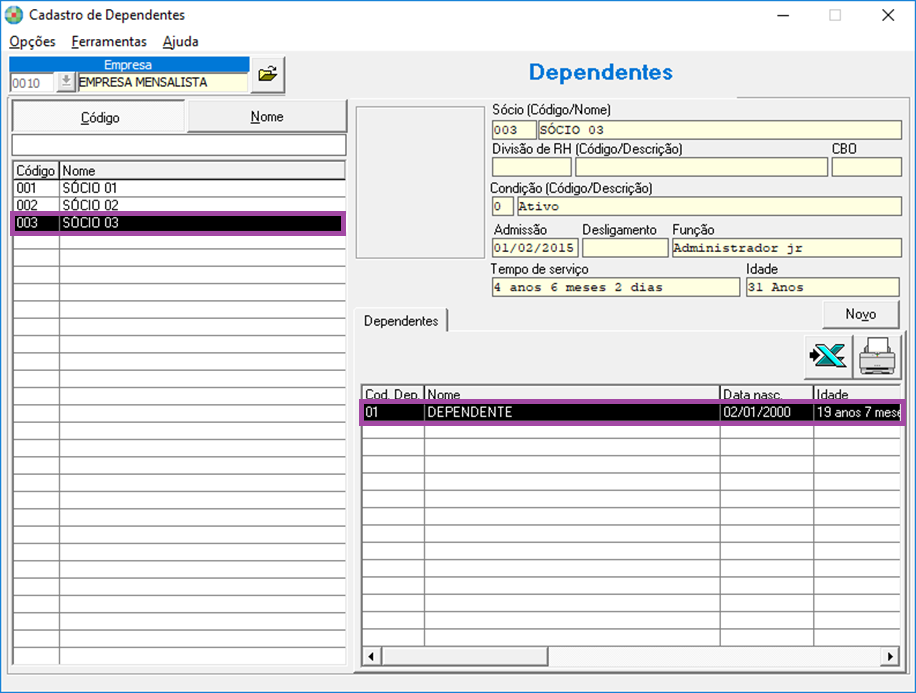Viewport: 916px width, 693px height.
Task: Export dependents to Excel icon
Action: (828, 356)
